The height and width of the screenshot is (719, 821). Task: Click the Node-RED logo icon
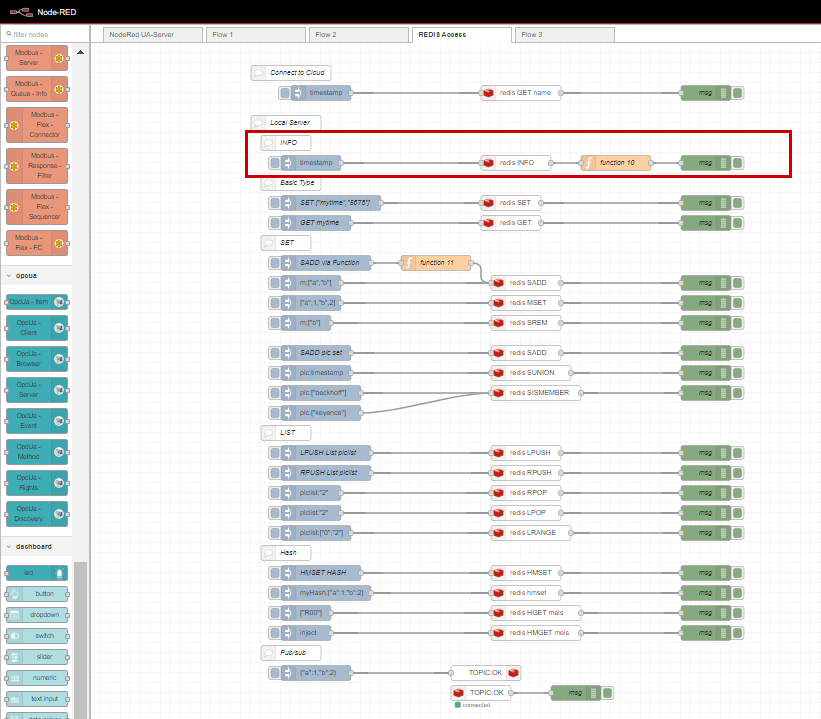click(x=21, y=12)
